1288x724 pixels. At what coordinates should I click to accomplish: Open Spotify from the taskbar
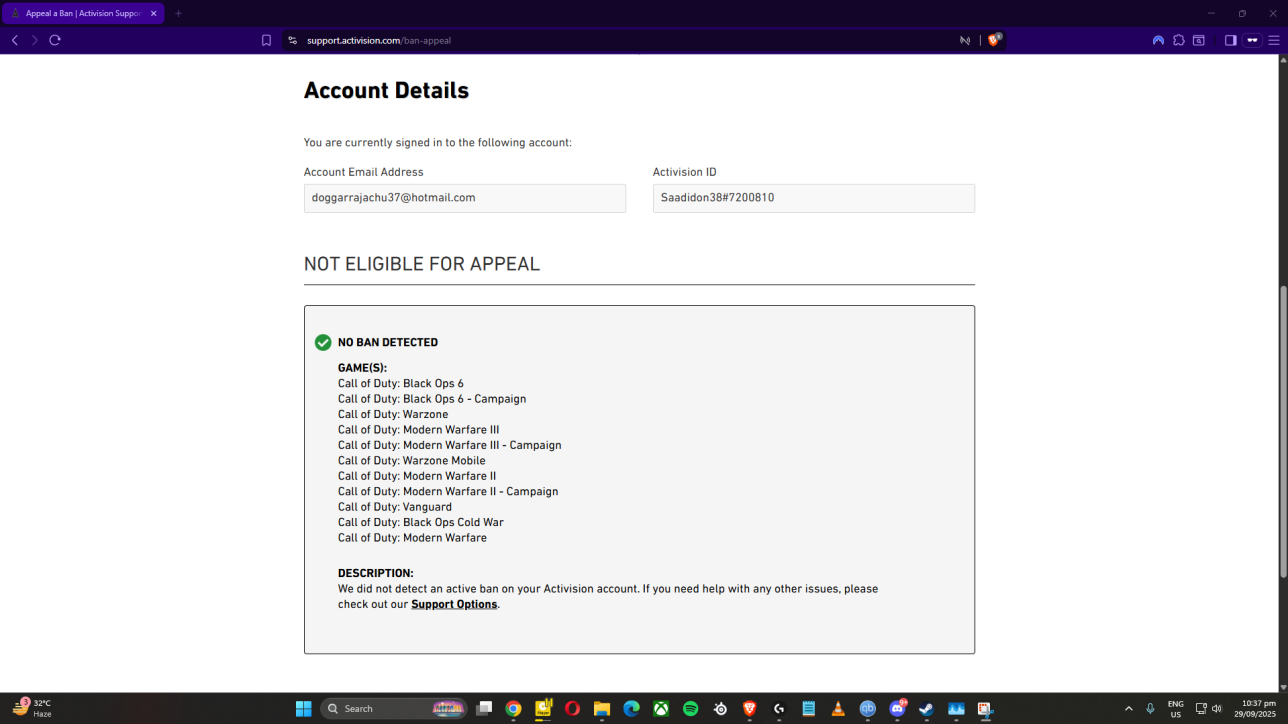(x=690, y=709)
